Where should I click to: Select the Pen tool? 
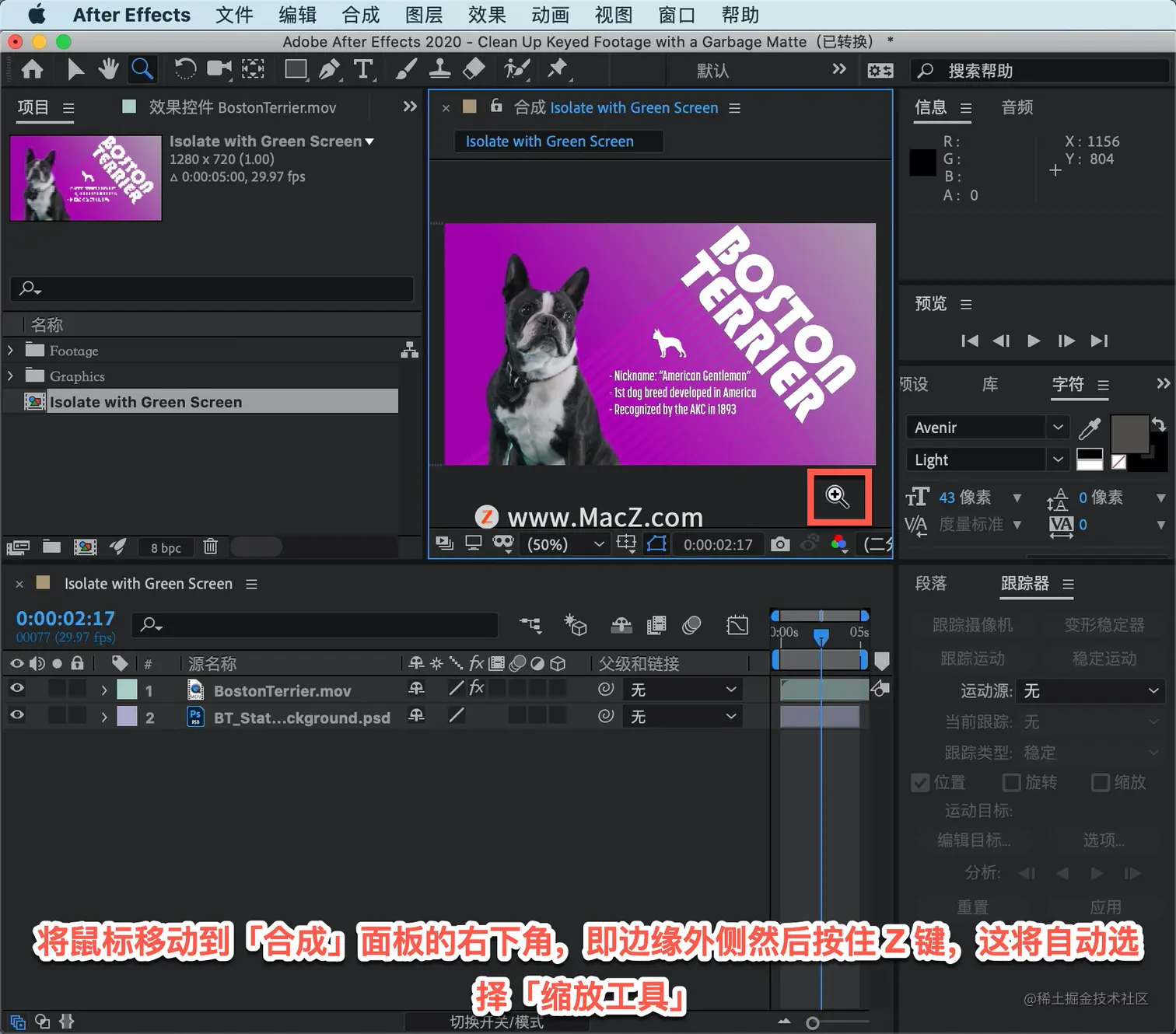pyautogui.click(x=330, y=70)
